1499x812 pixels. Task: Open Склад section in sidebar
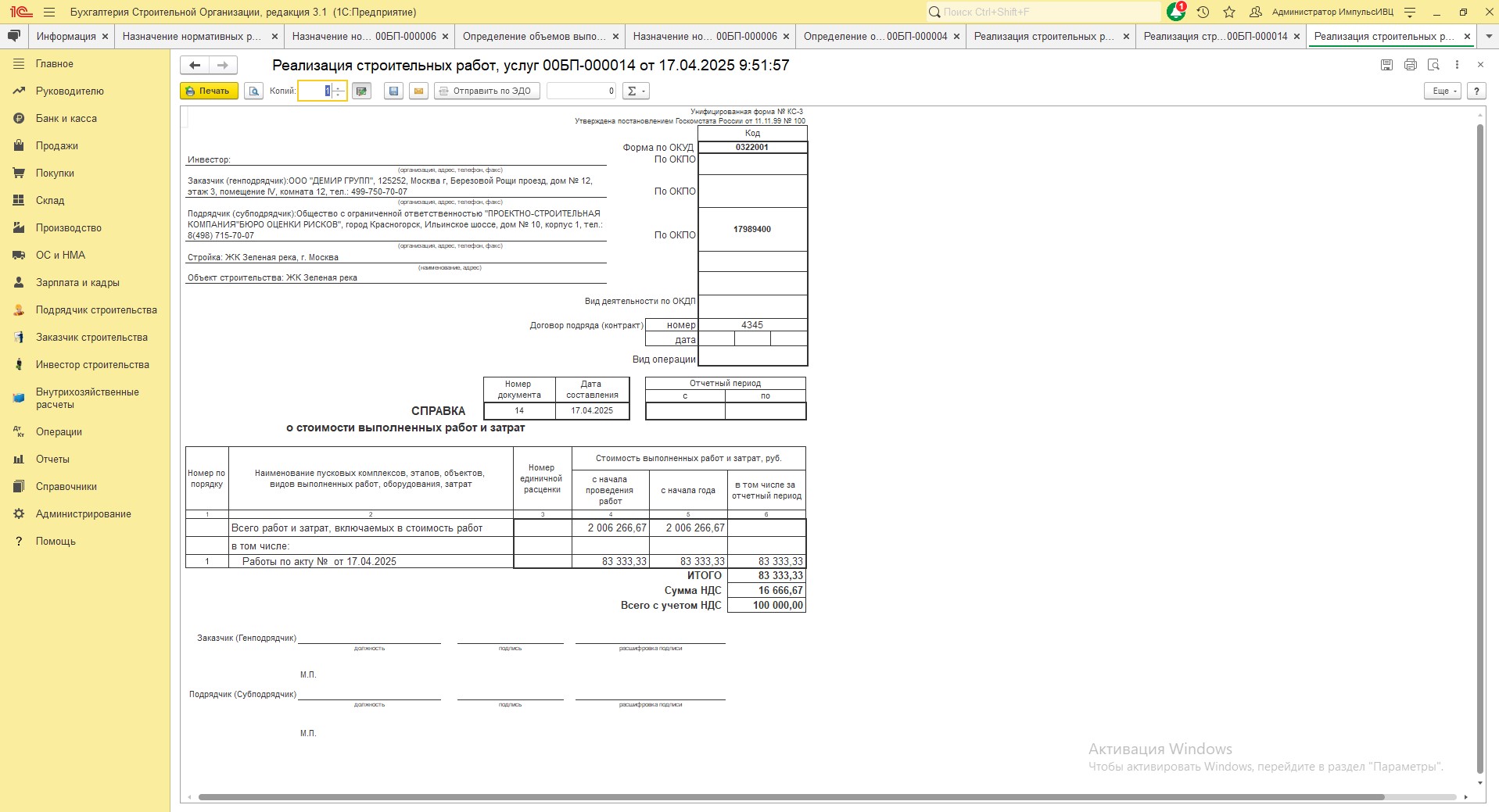pos(84,201)
